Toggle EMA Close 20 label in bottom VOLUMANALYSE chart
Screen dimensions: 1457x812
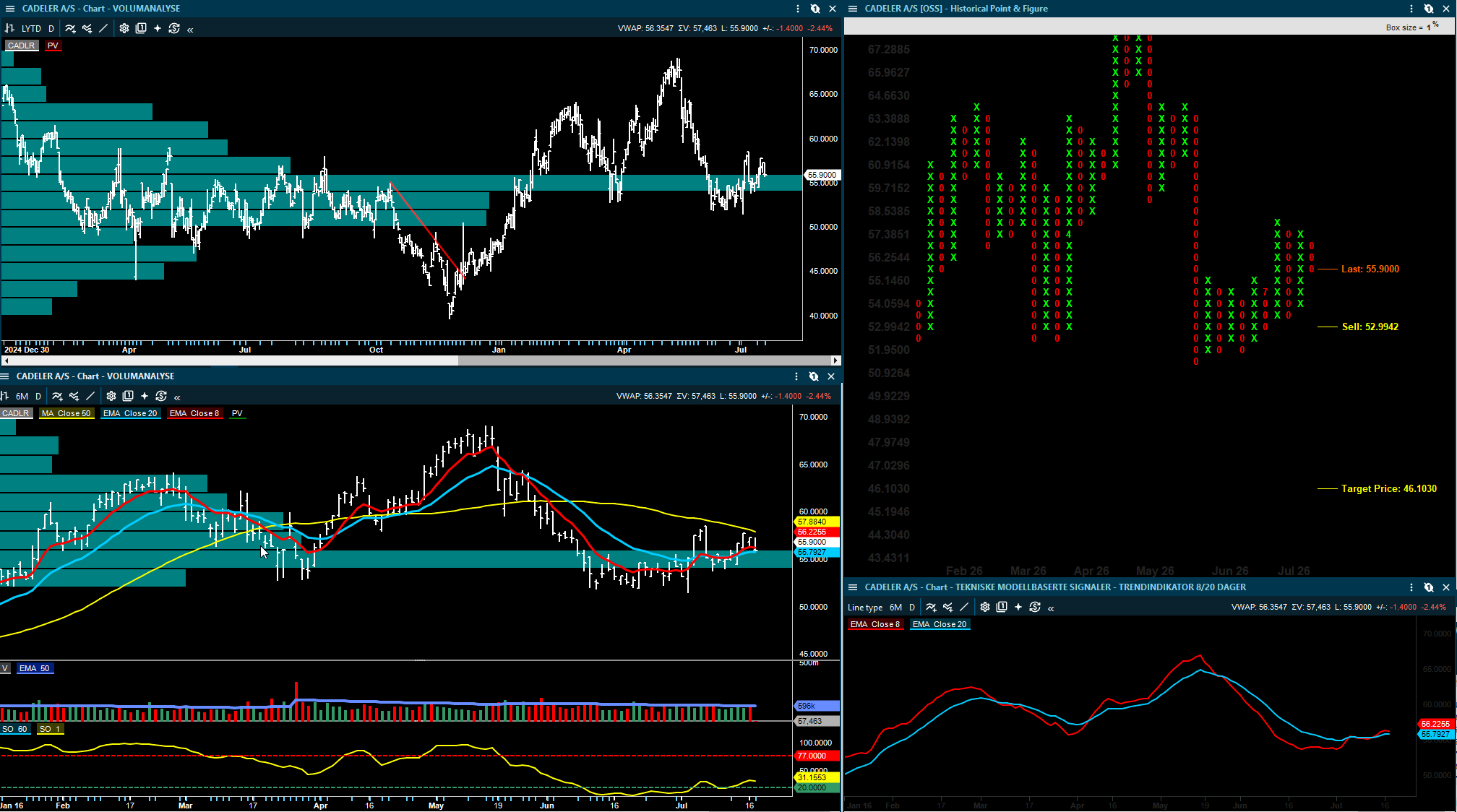(x=130, y=413)
